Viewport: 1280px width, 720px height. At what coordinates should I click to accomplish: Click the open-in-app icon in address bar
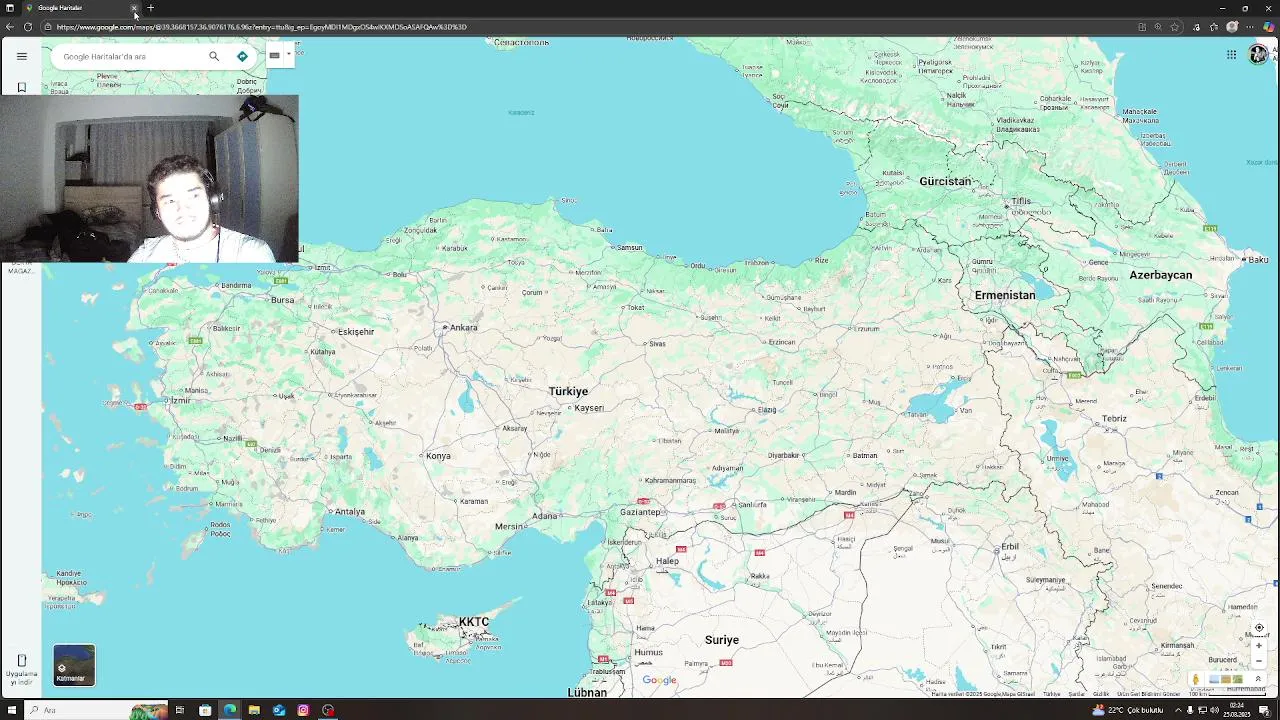1142,27
